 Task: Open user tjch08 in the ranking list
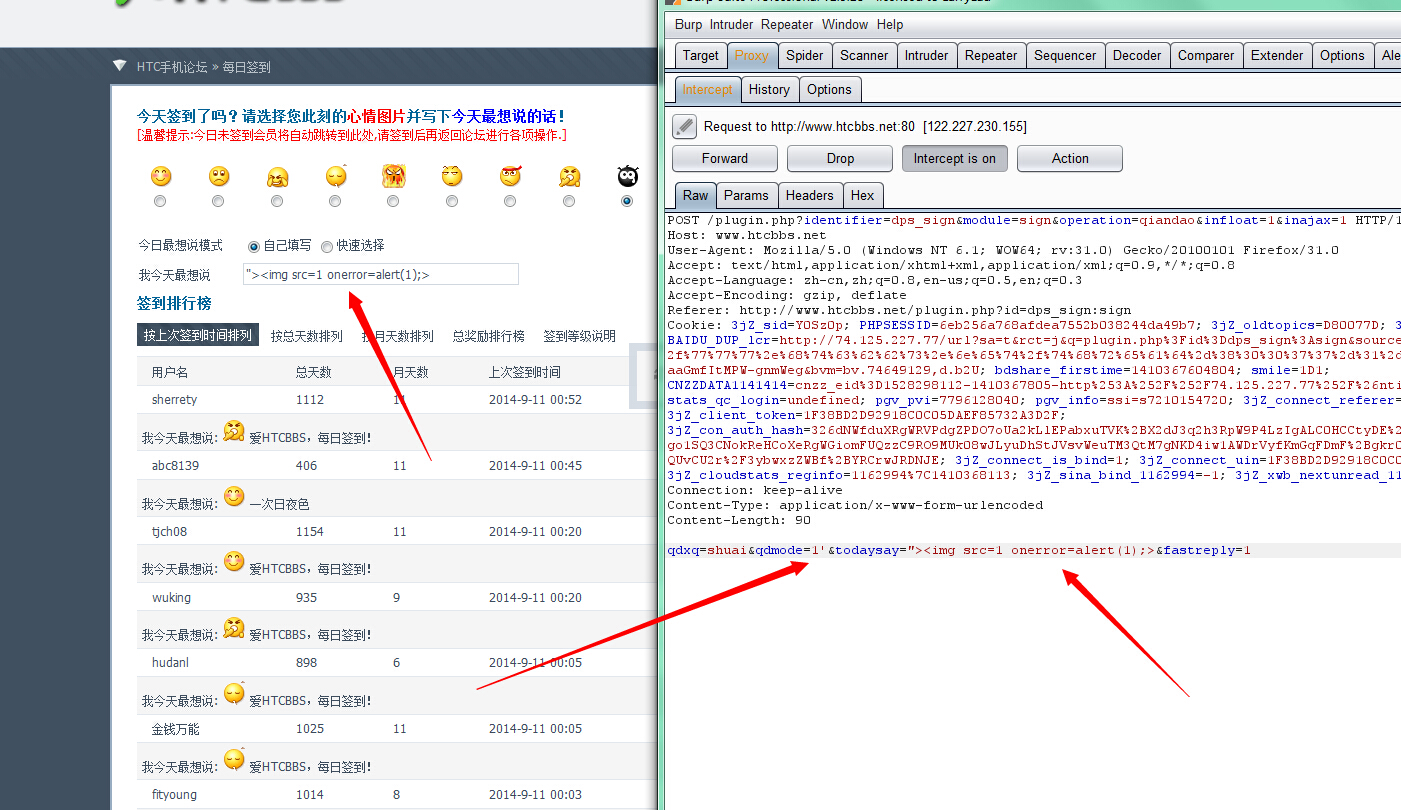[169, 531]
